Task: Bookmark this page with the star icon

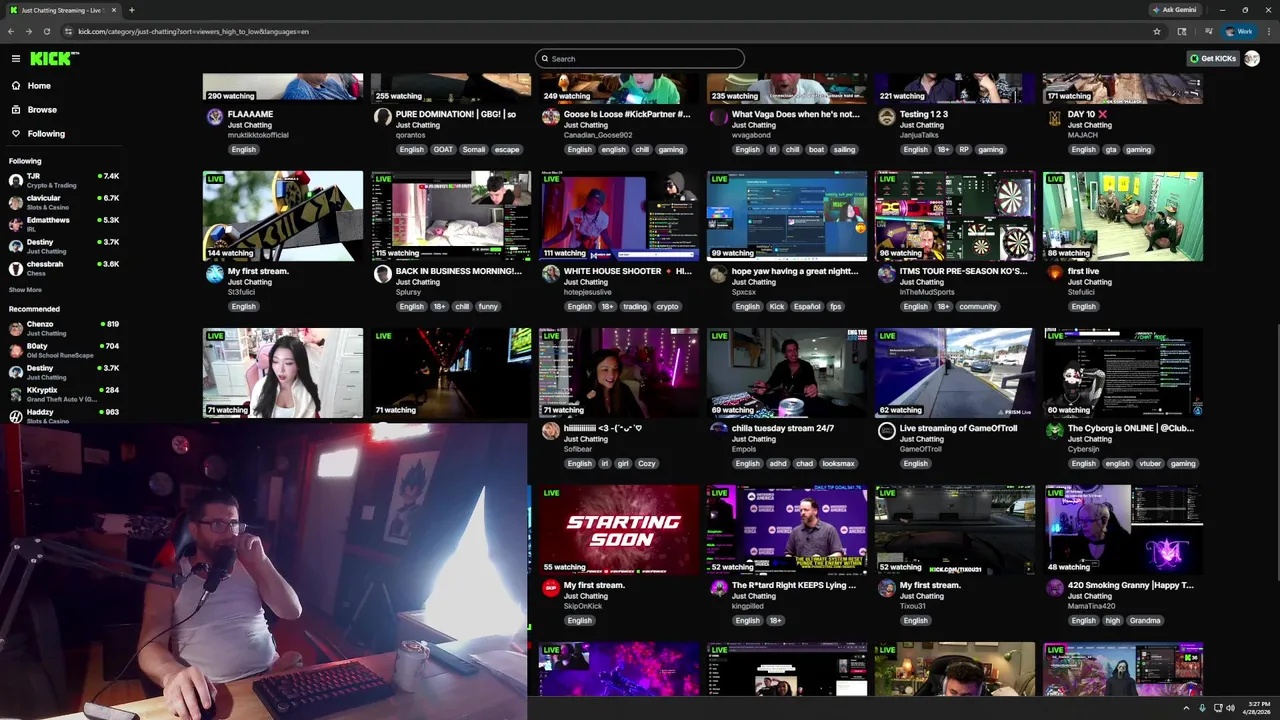Action: [1157, 31]
